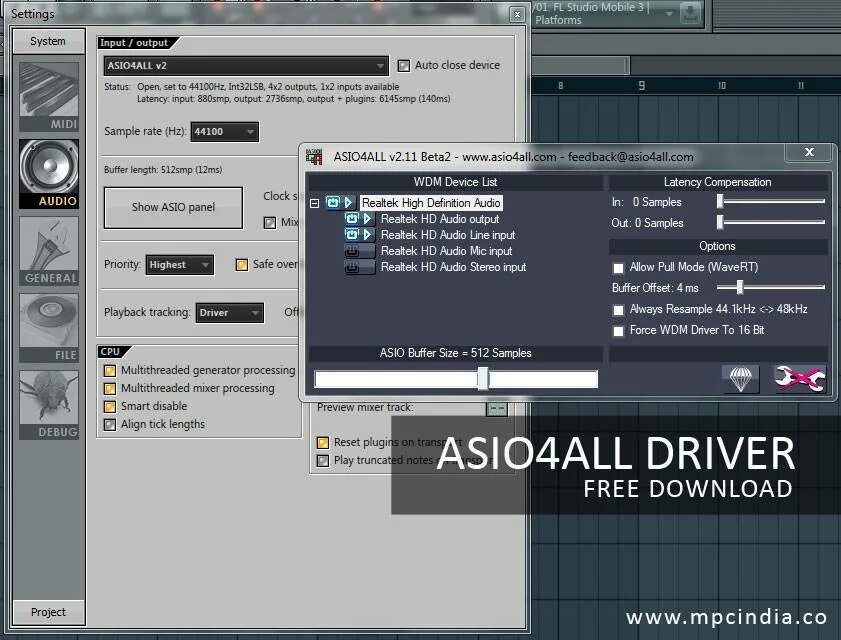Open the DEBUG settings beetle icon
This screenshot has height=640, width=841.
pos(49,404)
